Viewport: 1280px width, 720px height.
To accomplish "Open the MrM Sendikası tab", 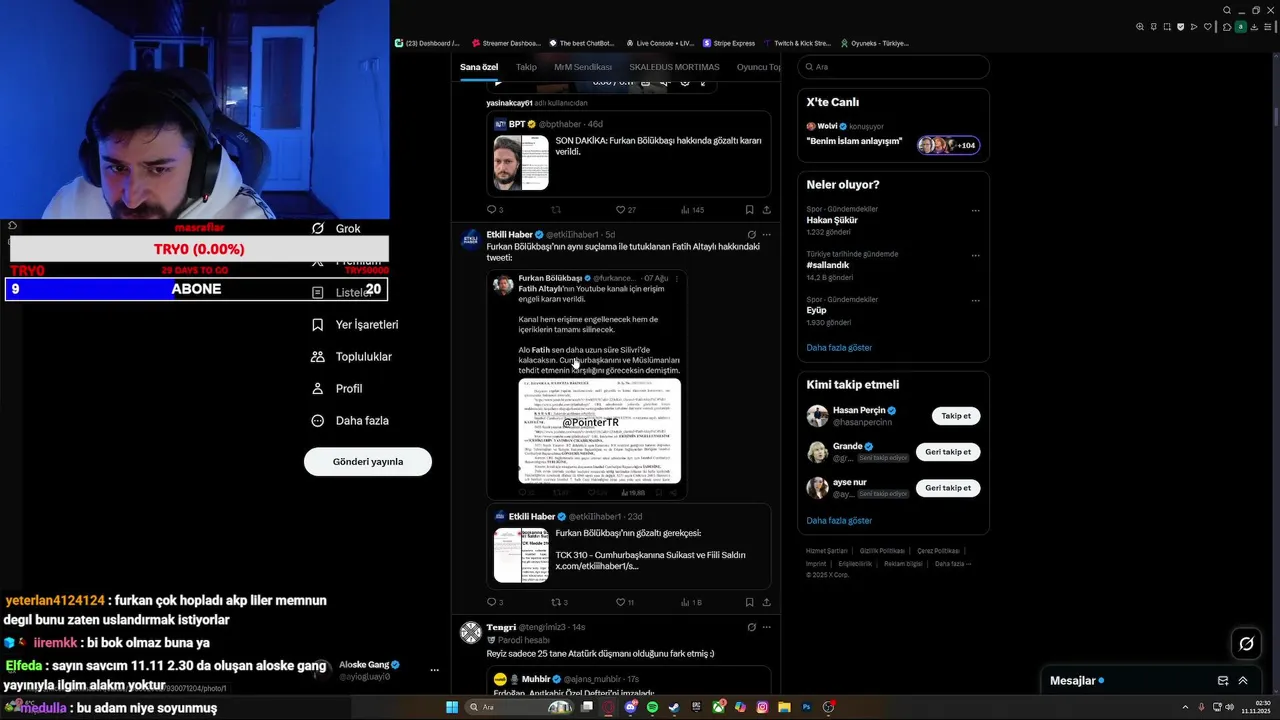I will 583,67.
